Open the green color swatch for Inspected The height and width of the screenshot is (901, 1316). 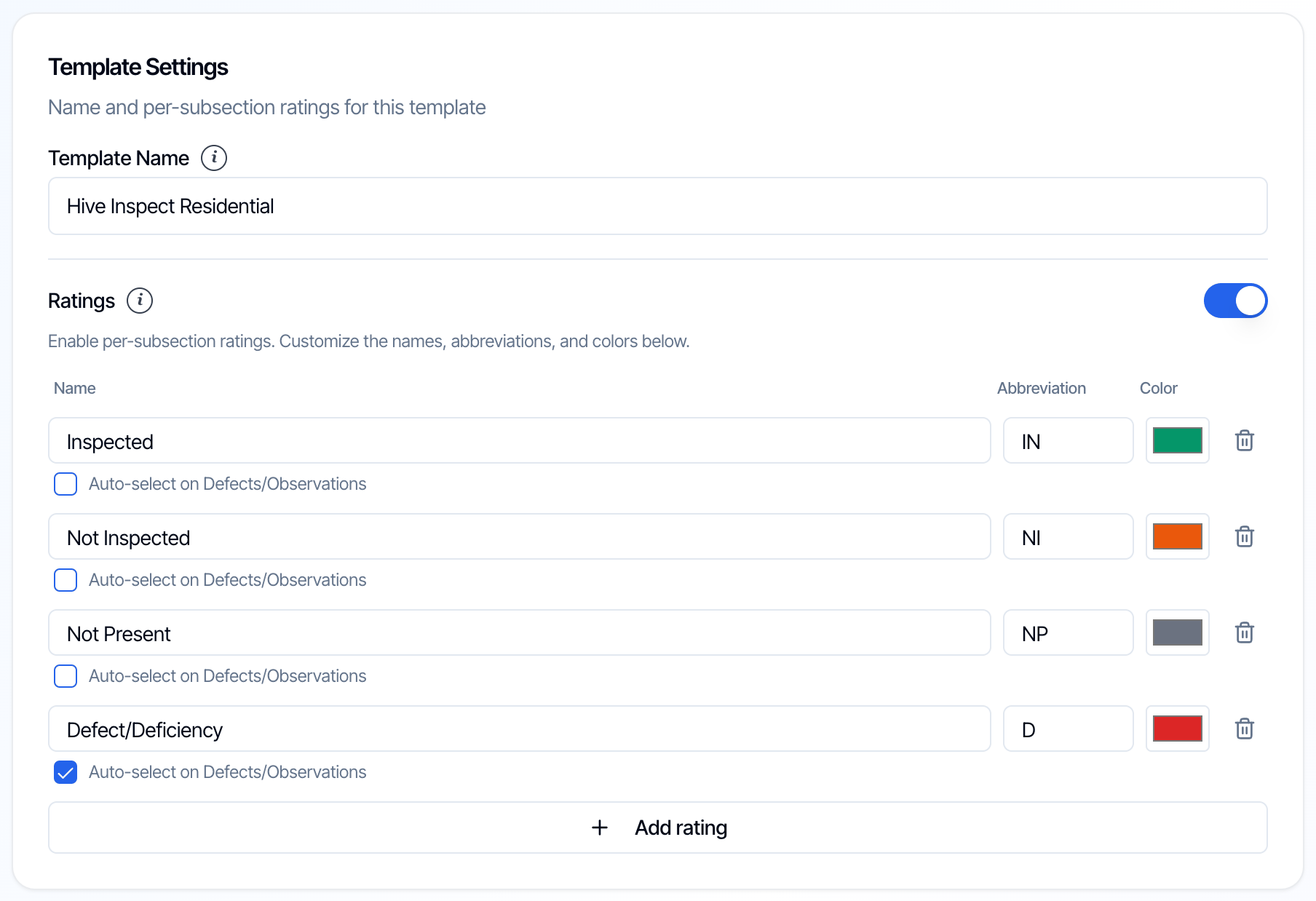tap(1178, 440)
